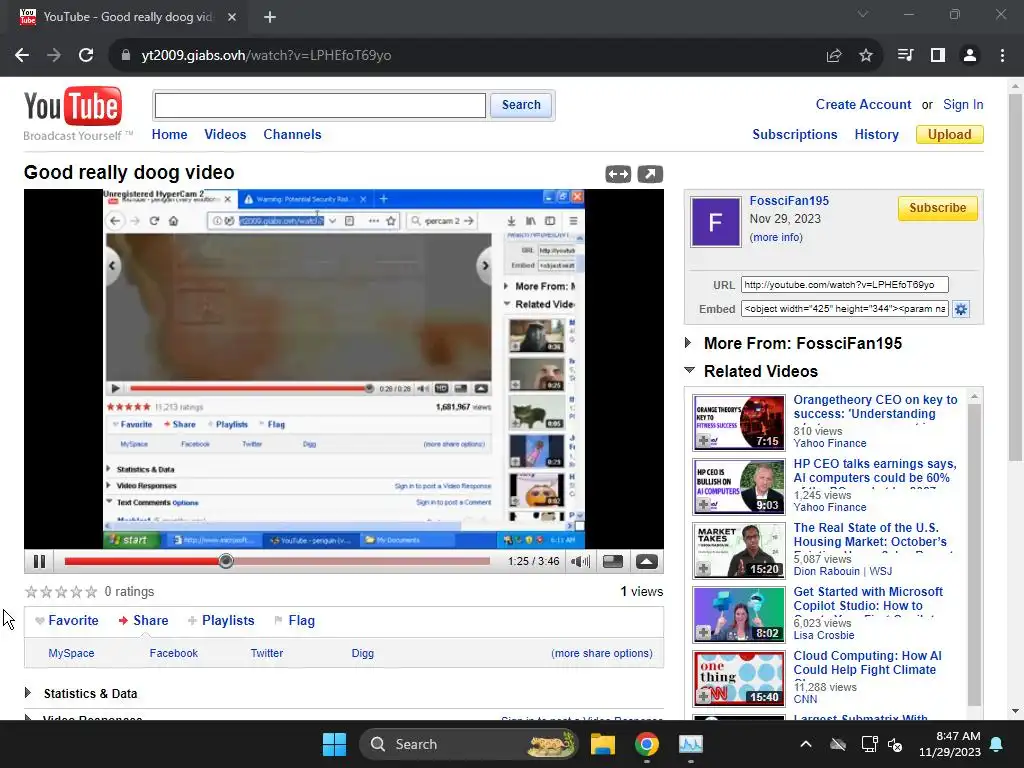Go to Home in the navigation

click(169, 135)
